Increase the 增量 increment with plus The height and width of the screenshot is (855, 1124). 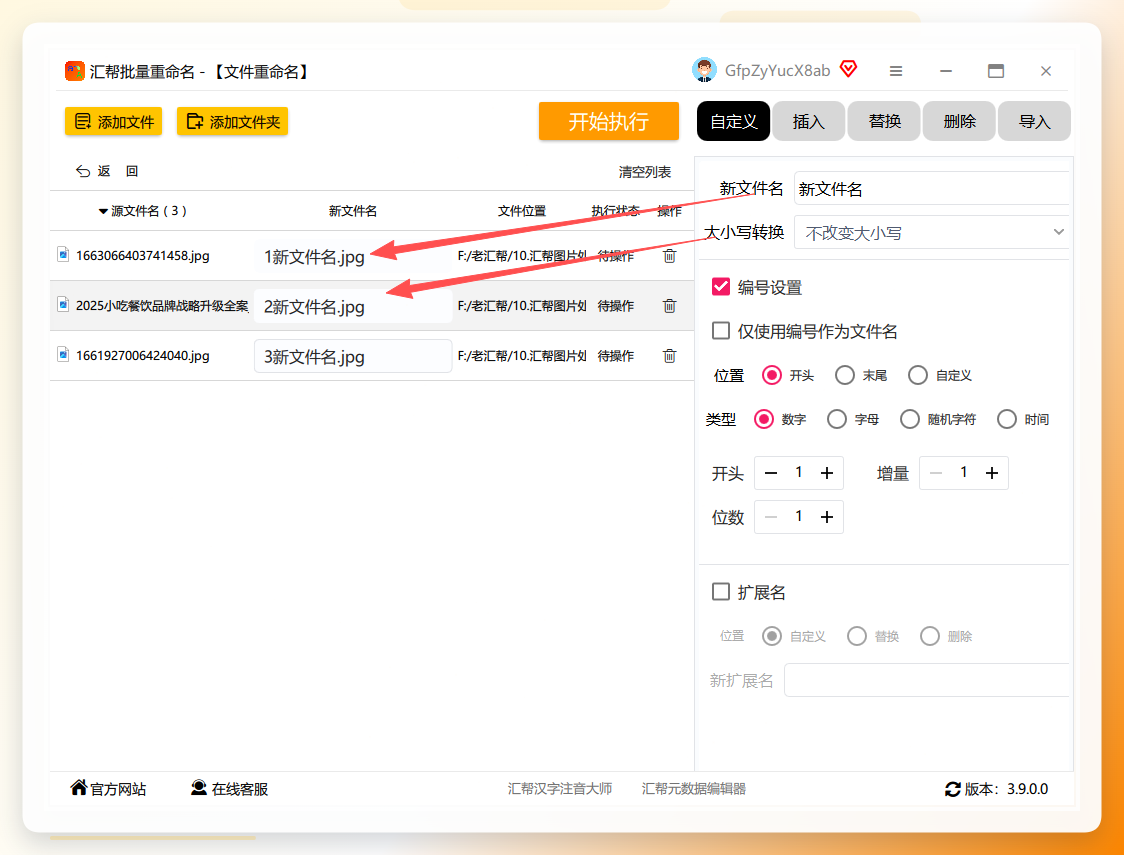pyautogui.click(x=992, y=473)
